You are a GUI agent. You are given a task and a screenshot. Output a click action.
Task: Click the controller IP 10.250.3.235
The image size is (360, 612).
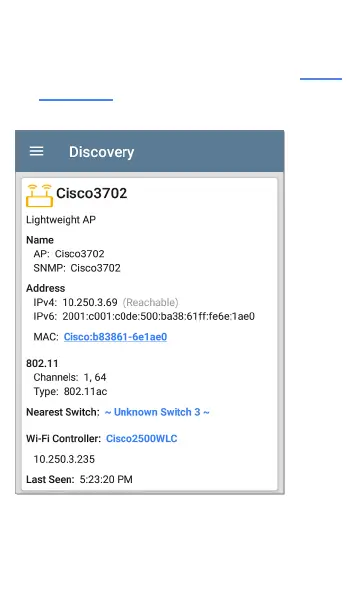click(x=64, y=459)
